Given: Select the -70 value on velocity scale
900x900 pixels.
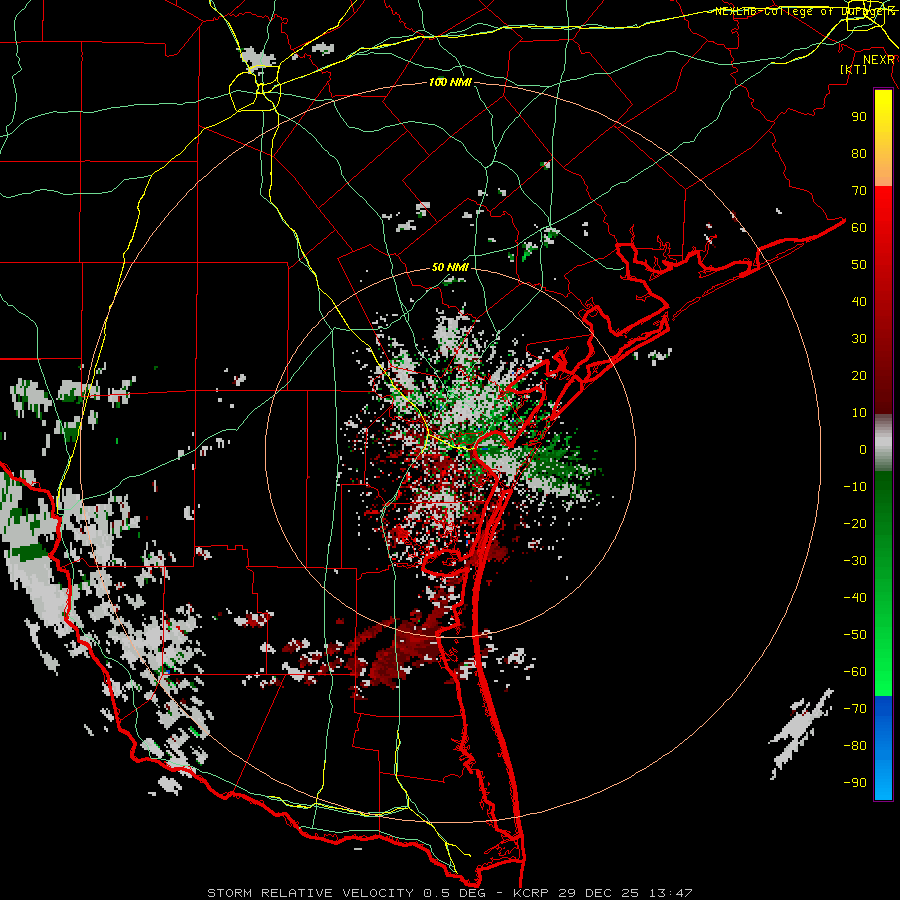Looking at the screenshot, I should pos(855,709).
